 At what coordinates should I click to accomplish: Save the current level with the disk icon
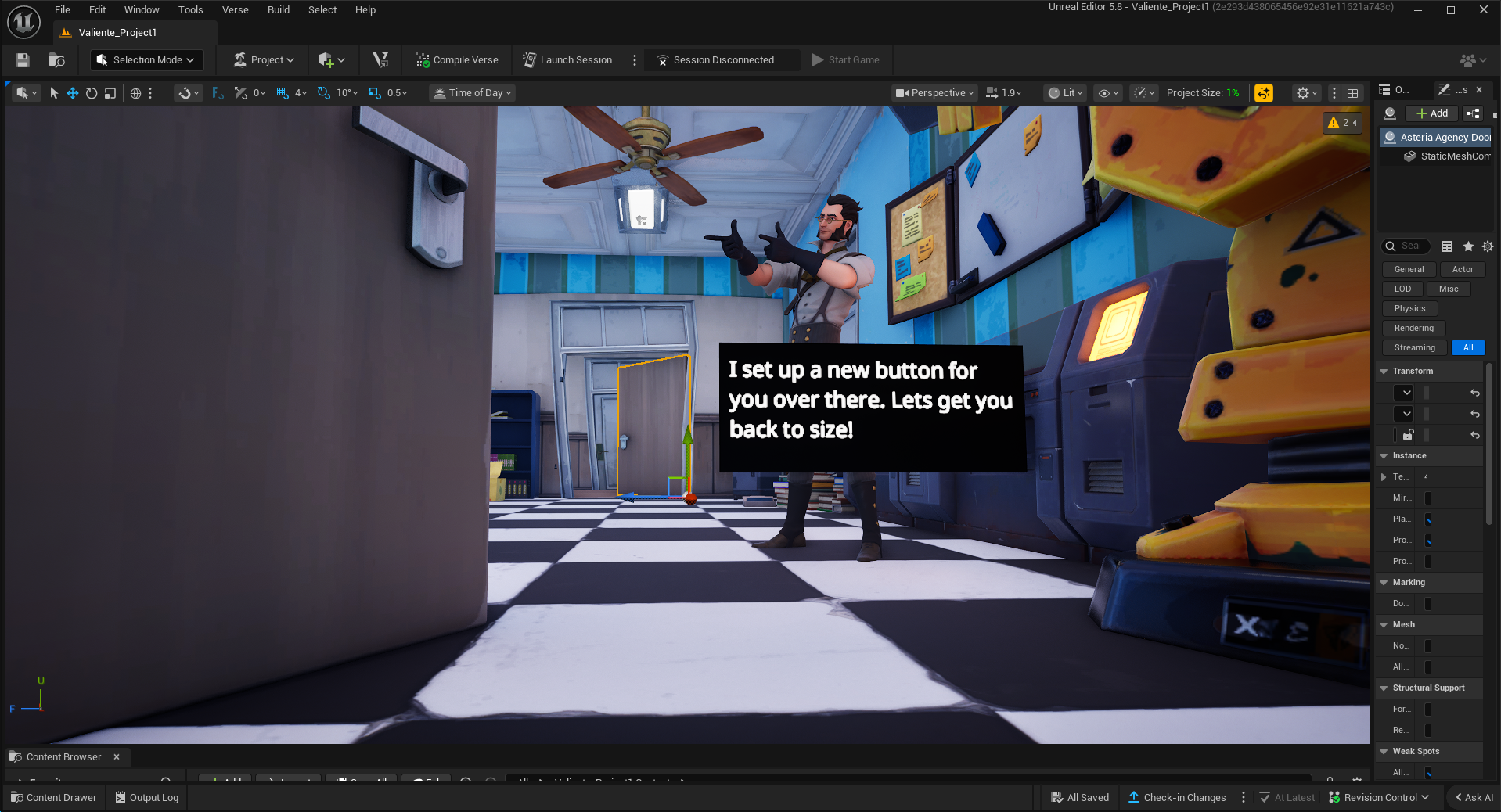(x=23, y=60)
